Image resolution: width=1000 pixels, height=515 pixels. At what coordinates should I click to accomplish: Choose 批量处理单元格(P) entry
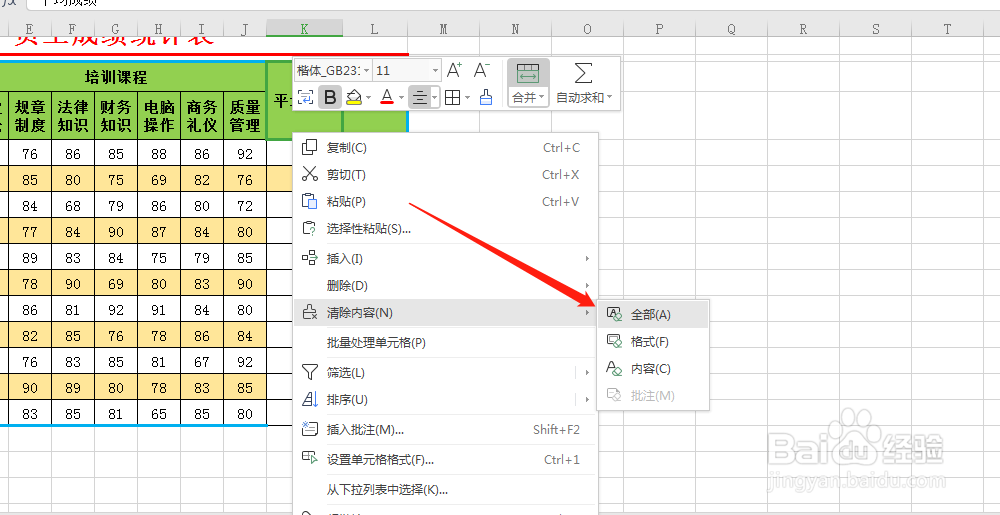pos(445,343)
